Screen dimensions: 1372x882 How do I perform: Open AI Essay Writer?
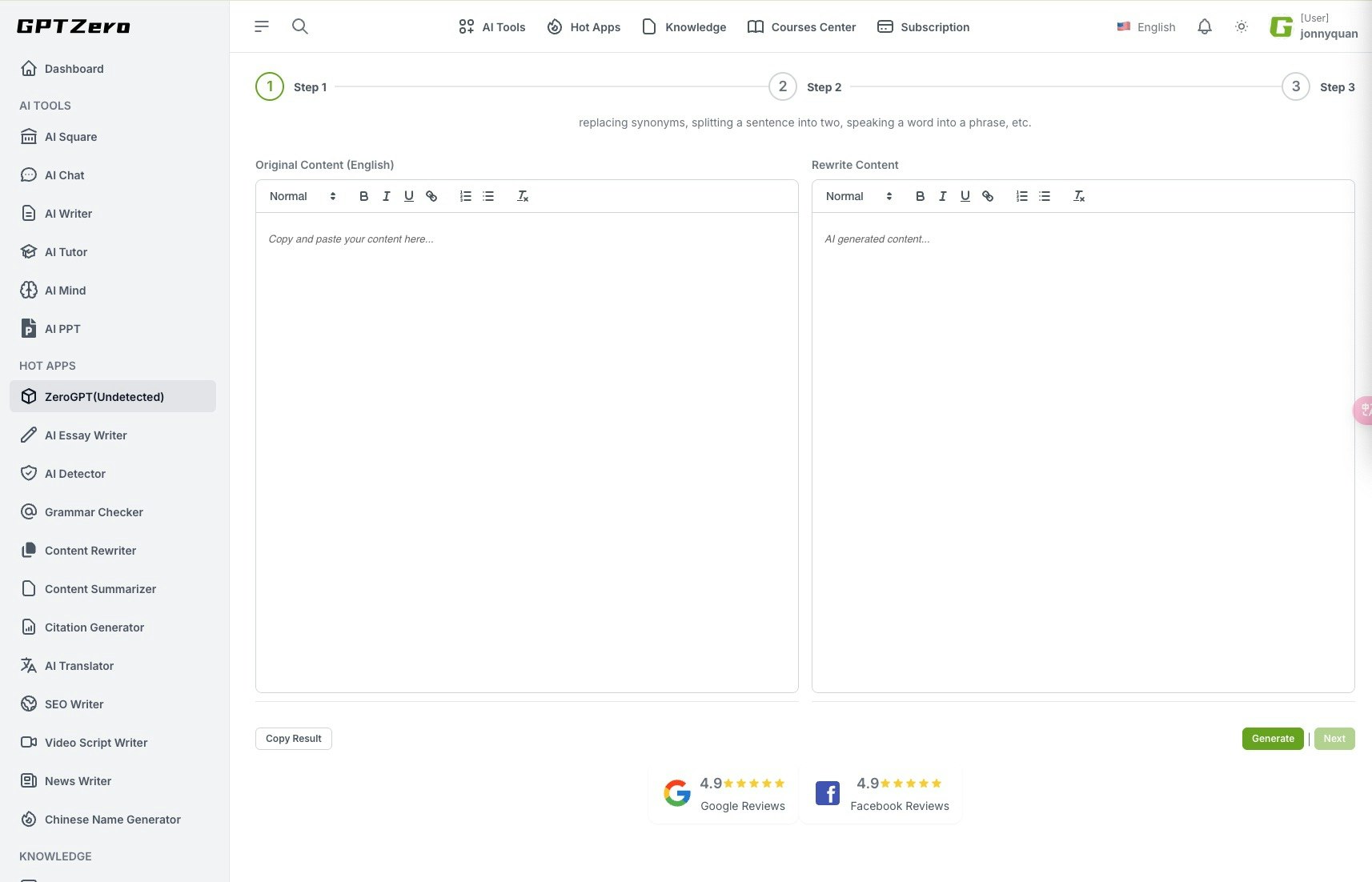click(x=113, y=435)
